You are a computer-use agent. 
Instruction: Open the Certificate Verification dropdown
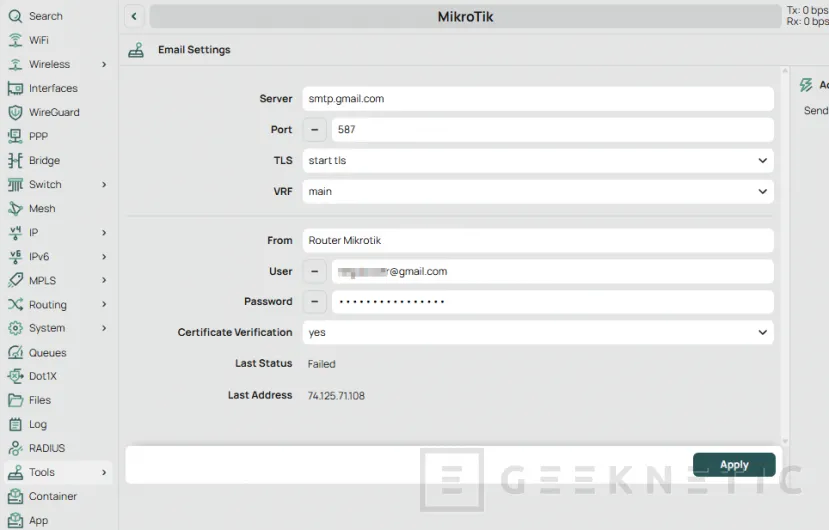tap(538, 333)
